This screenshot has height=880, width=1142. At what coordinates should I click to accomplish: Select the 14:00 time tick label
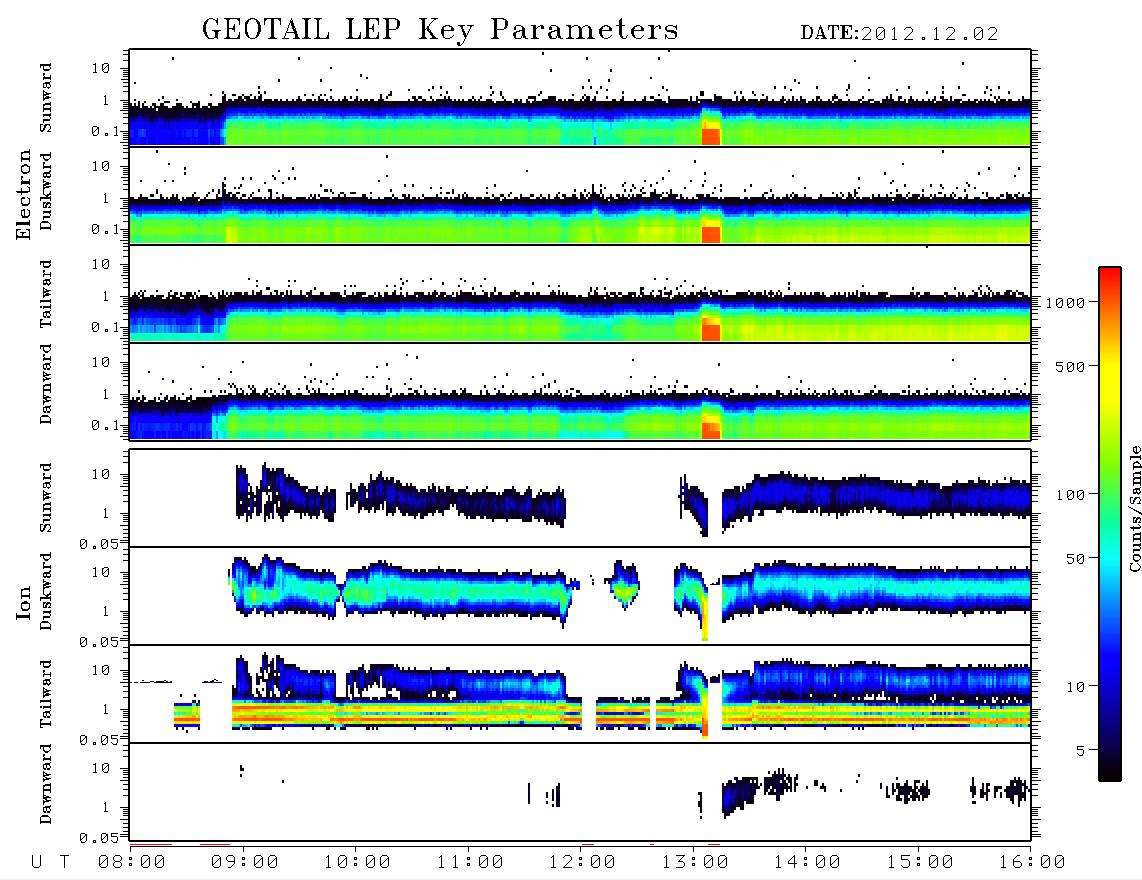click(x=807, y=863)
